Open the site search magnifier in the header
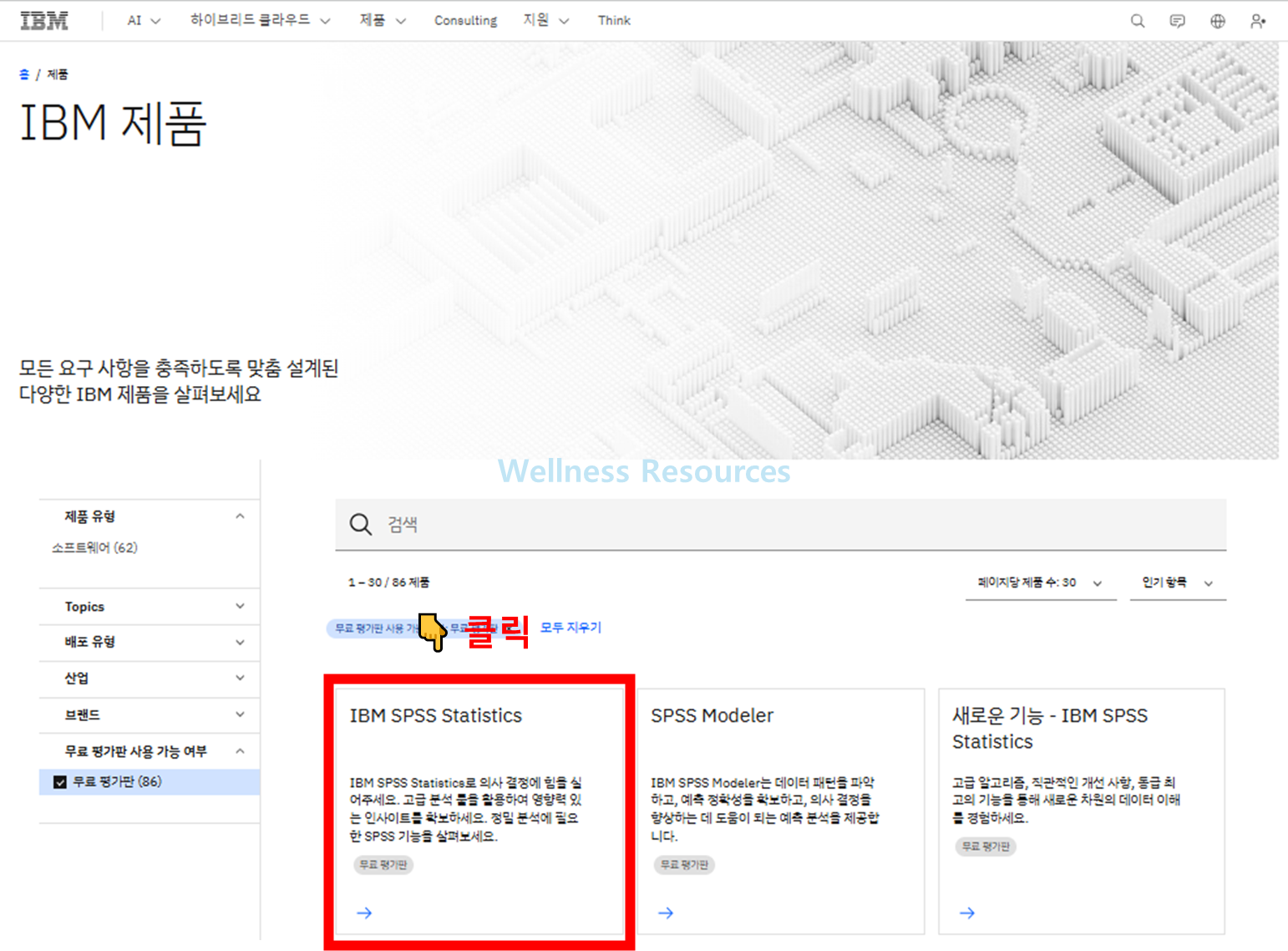 tap(1138, 21)
